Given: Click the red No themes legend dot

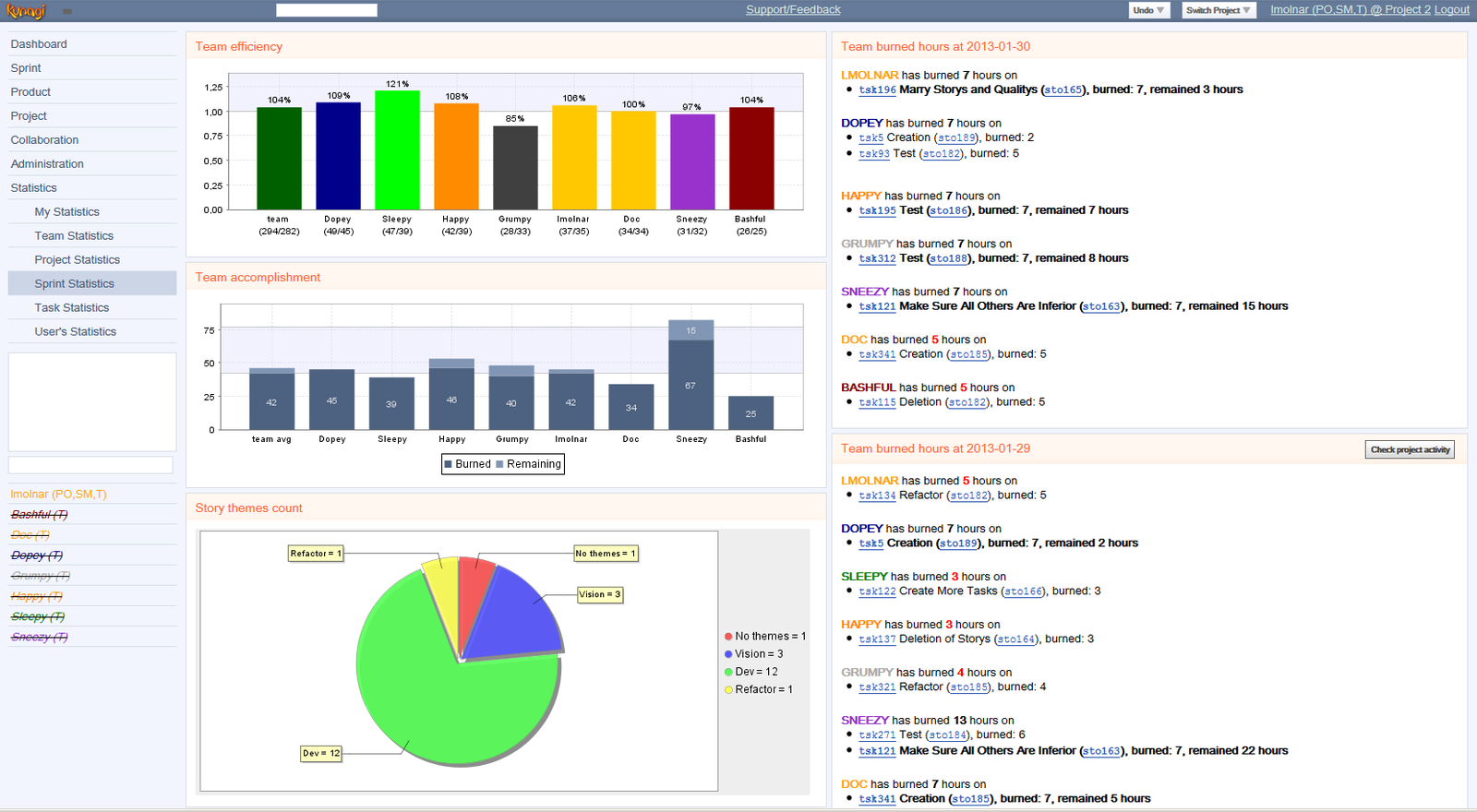Looking at the screenshot, I should [x=728, y=637].
